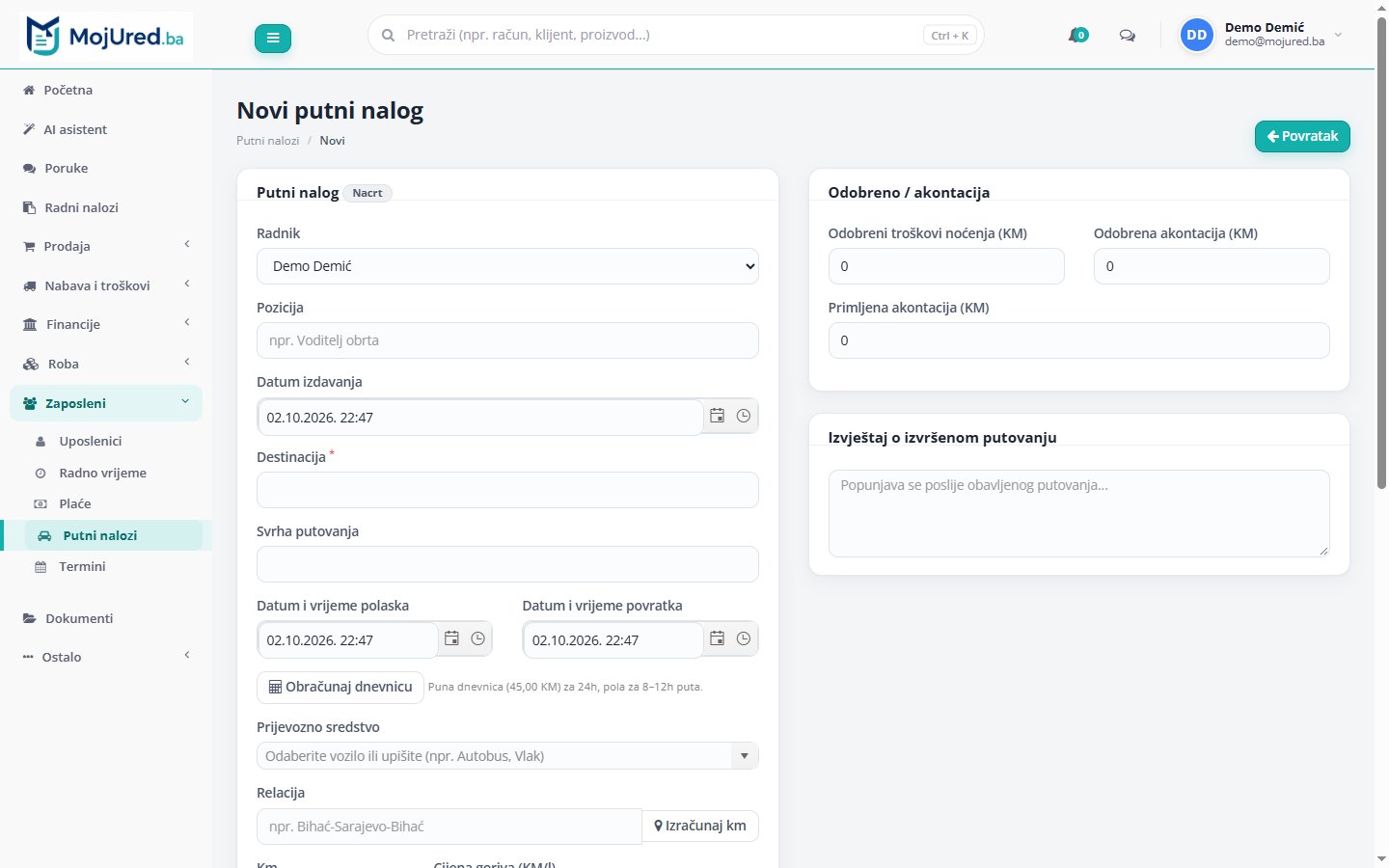Expand the Roba menu
The height and width of the screenshot is (868, 1389).
[x=106, y=364]
